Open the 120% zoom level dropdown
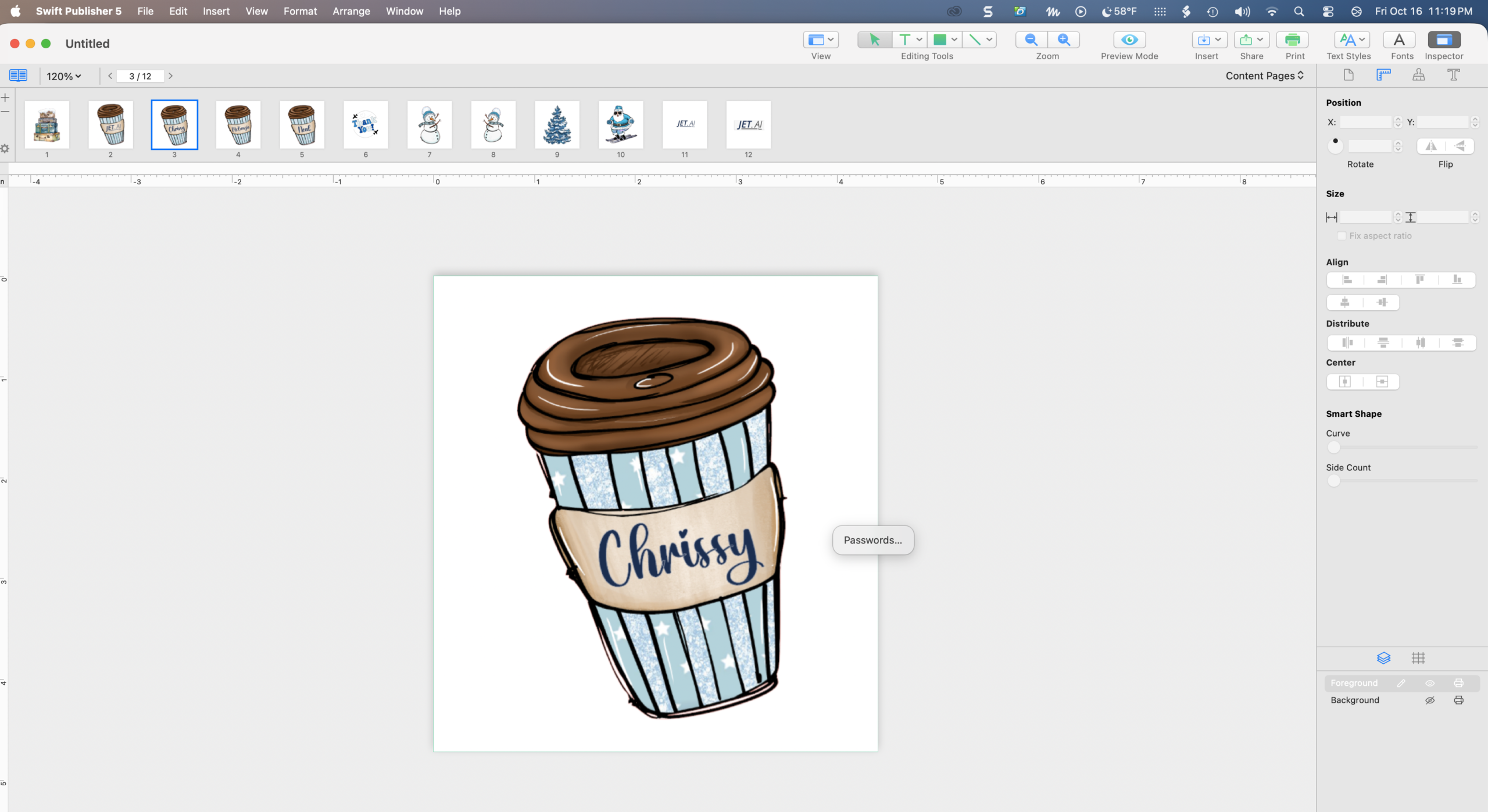Viewport: 1488px width, 812px height. (x=64, y=76)
